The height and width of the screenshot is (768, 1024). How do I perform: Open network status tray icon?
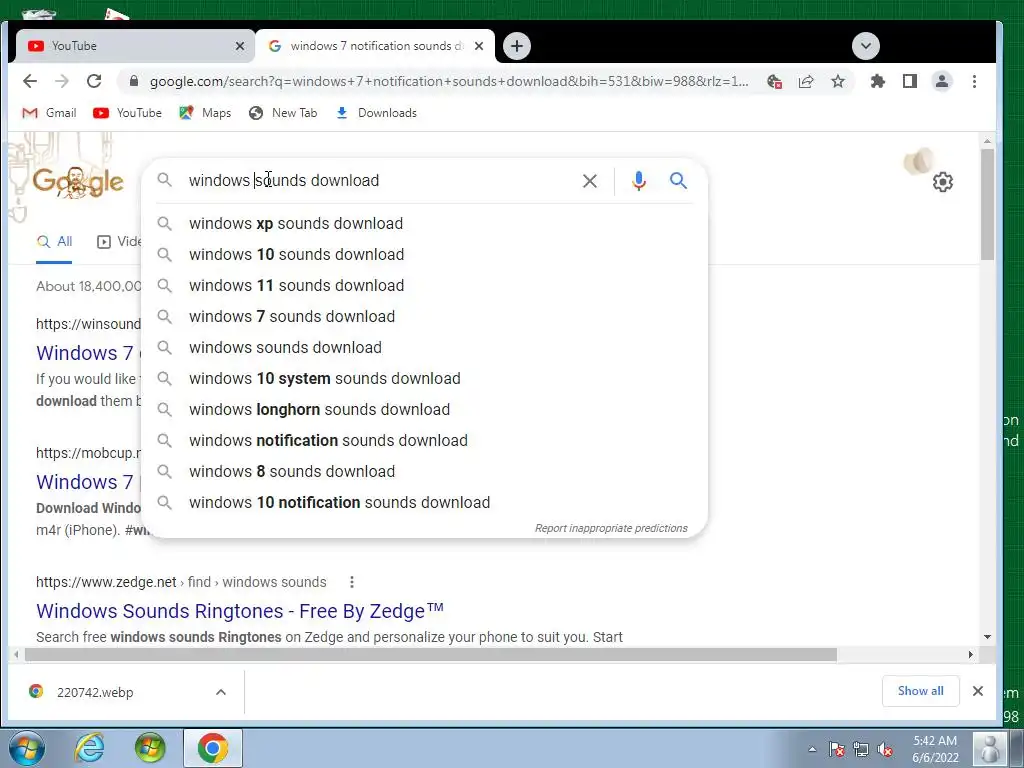(x=861, y=749)
